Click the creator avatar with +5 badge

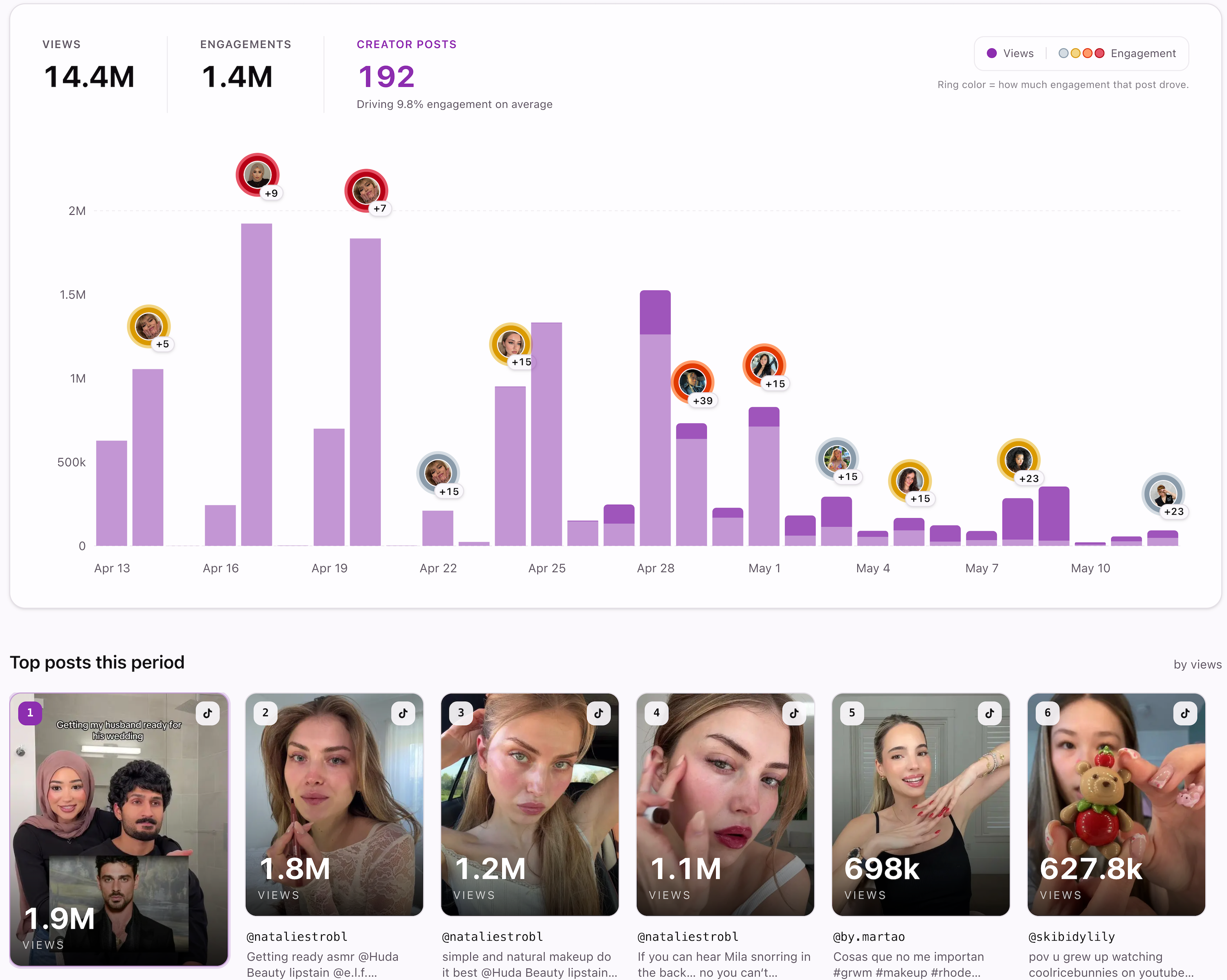pyautogui.click(x=148, y=326)
